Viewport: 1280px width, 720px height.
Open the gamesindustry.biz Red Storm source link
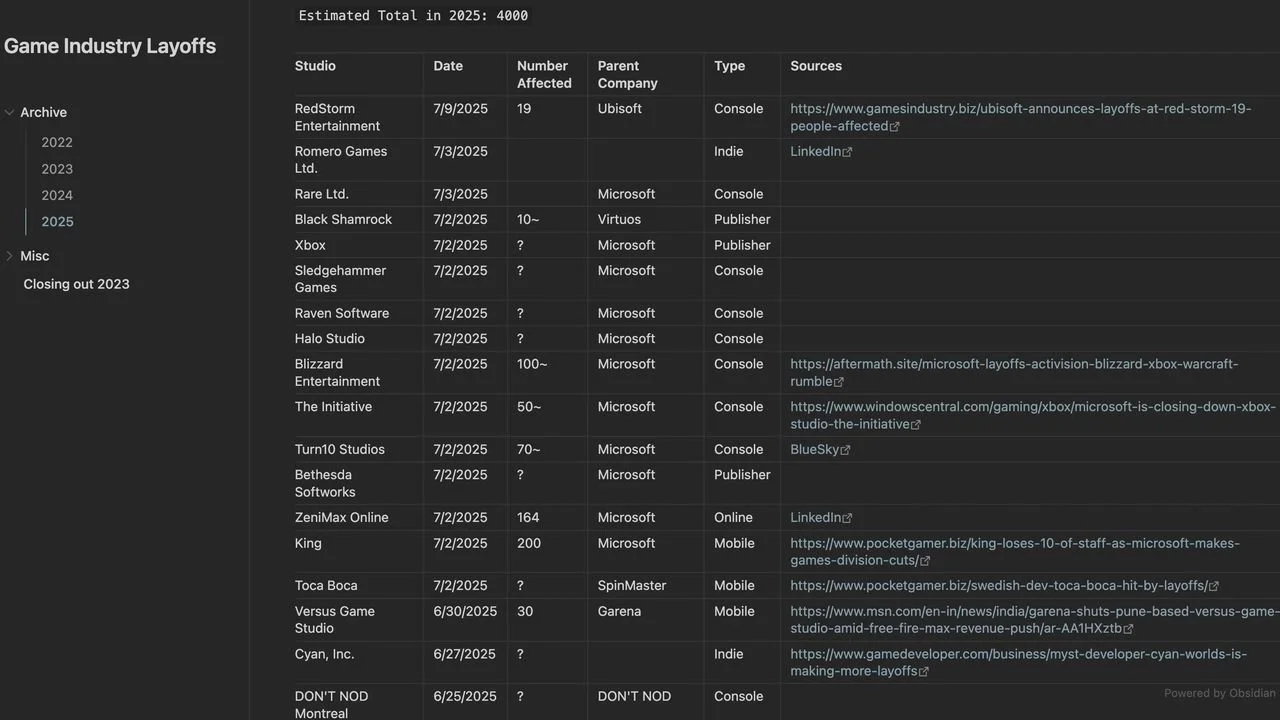coord(1021,118)
